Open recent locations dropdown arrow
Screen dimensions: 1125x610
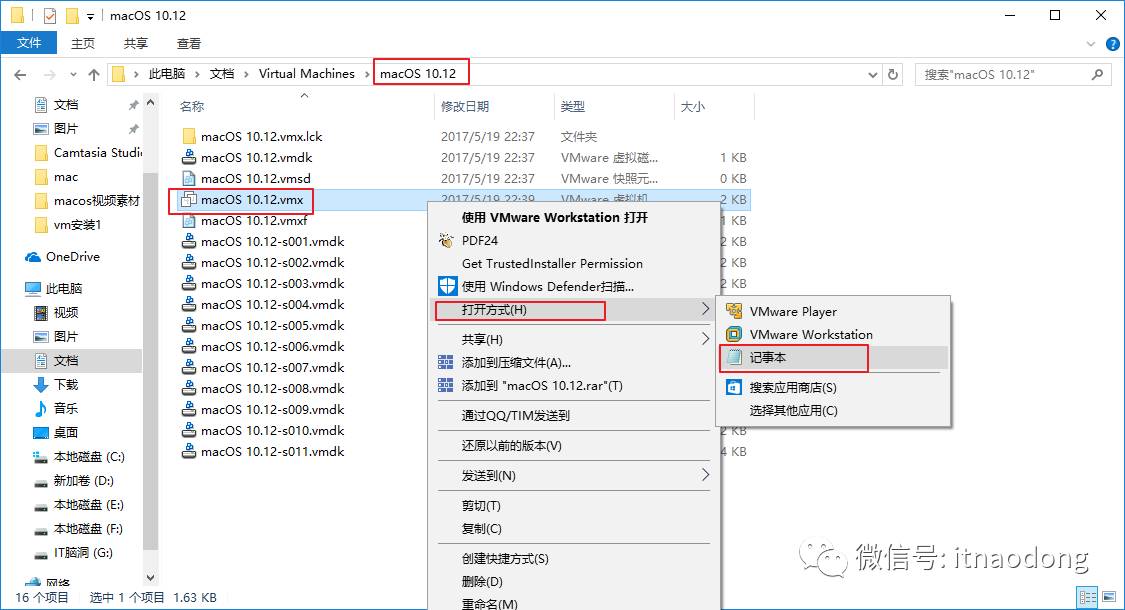[x=73, y=75]
